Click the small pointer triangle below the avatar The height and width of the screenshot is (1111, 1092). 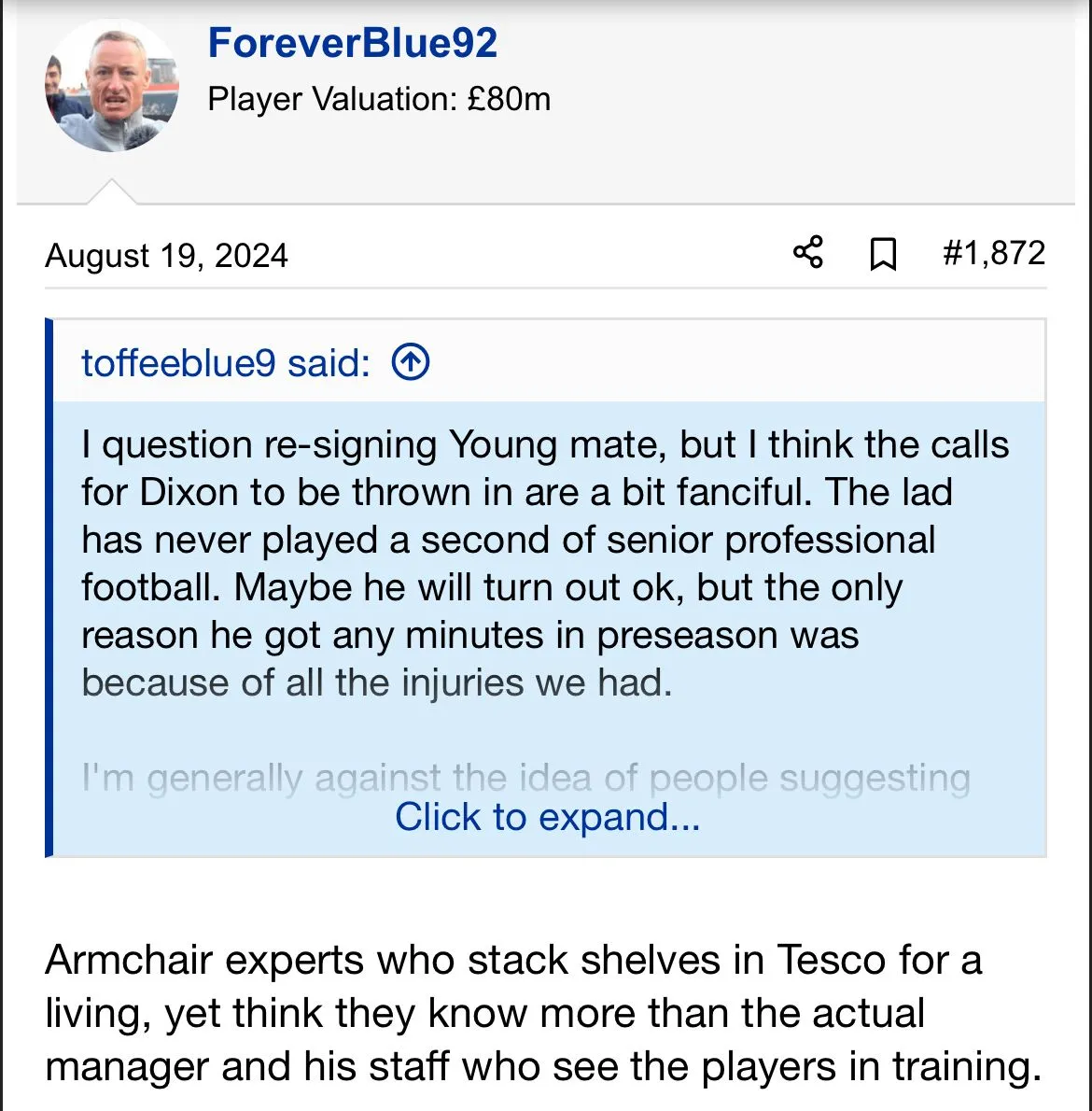111,192
